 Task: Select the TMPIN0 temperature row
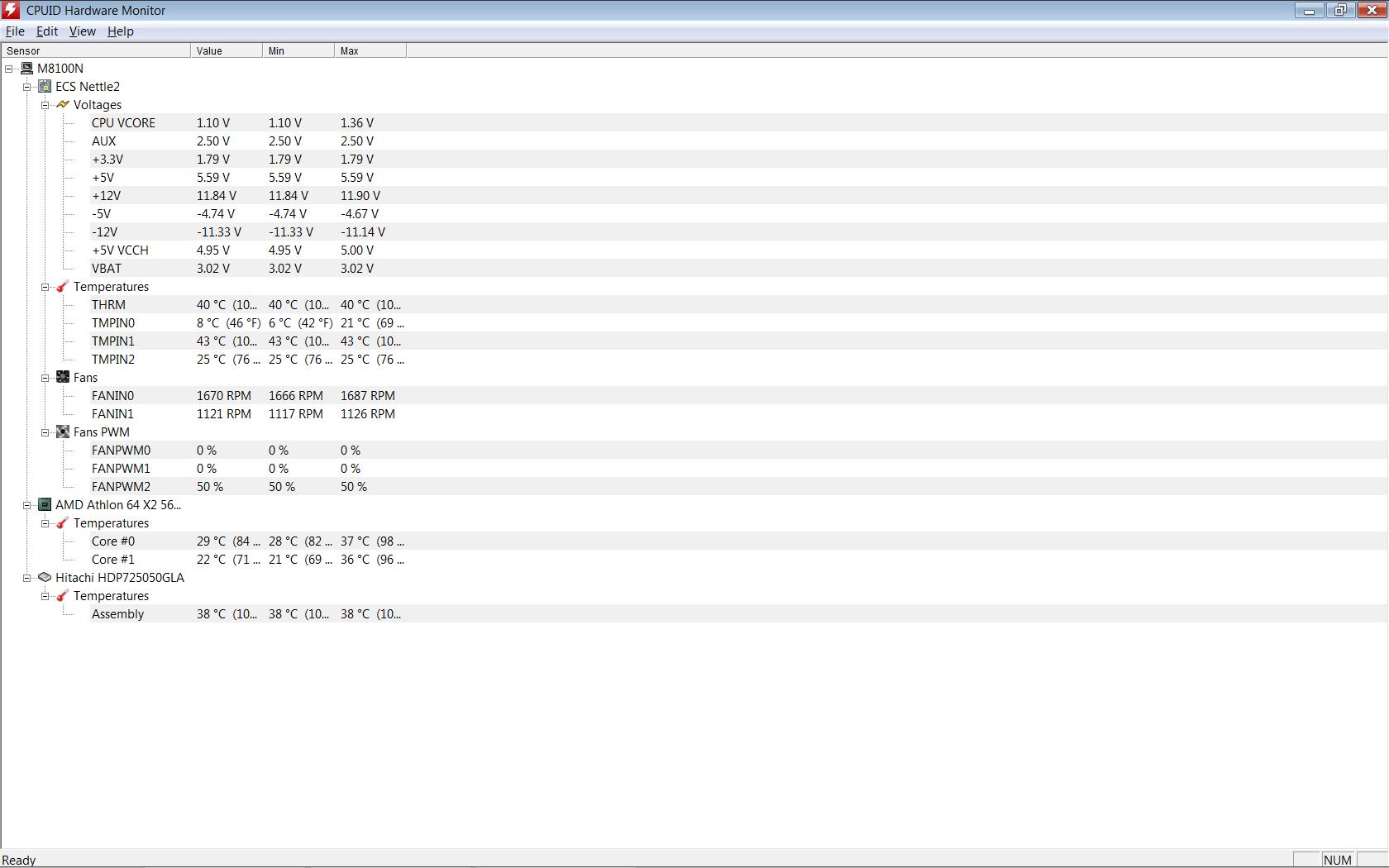coord(738,323)
